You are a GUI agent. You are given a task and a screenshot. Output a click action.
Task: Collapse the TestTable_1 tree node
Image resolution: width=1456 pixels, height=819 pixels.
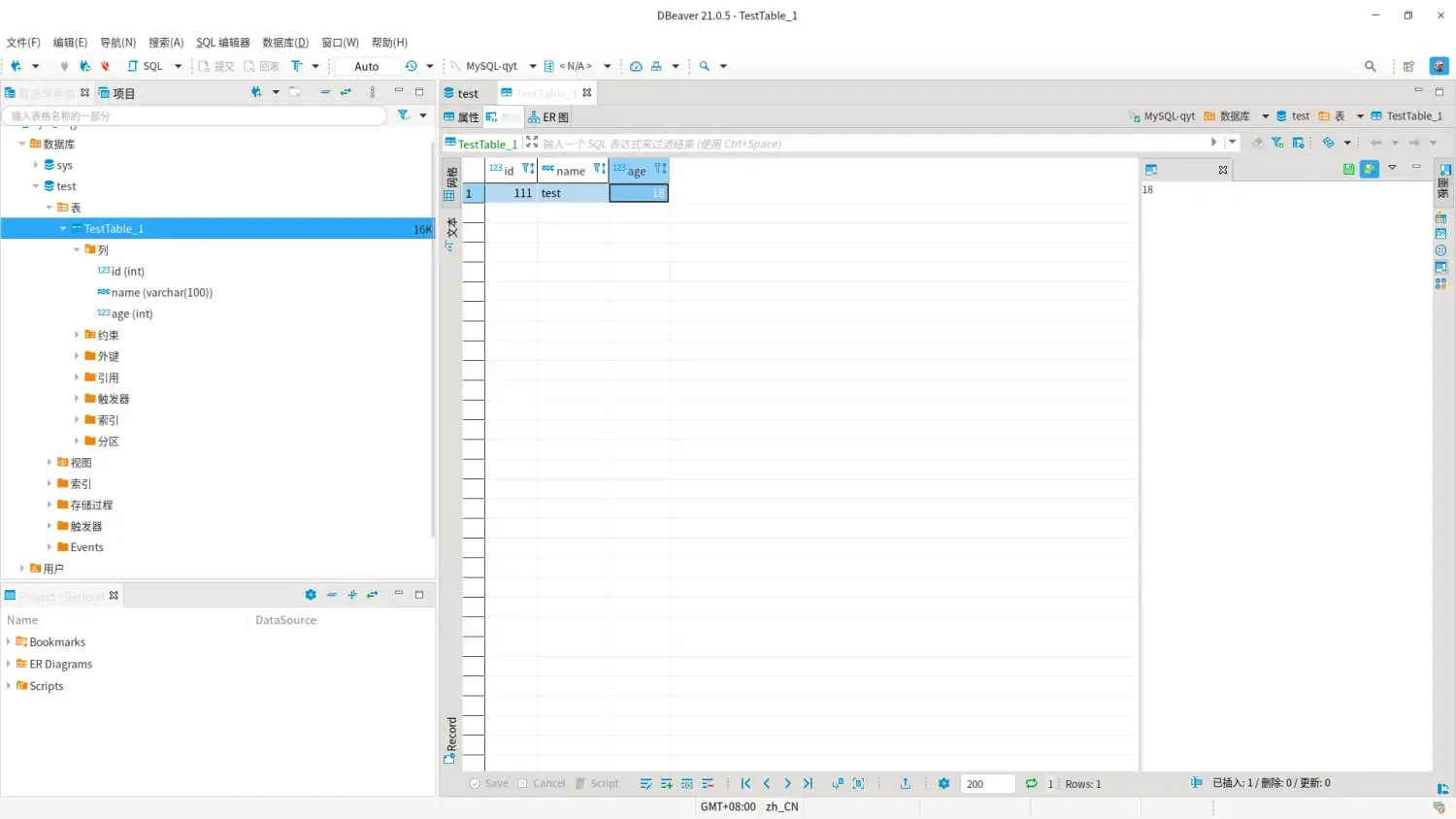(x=63, y=229)
